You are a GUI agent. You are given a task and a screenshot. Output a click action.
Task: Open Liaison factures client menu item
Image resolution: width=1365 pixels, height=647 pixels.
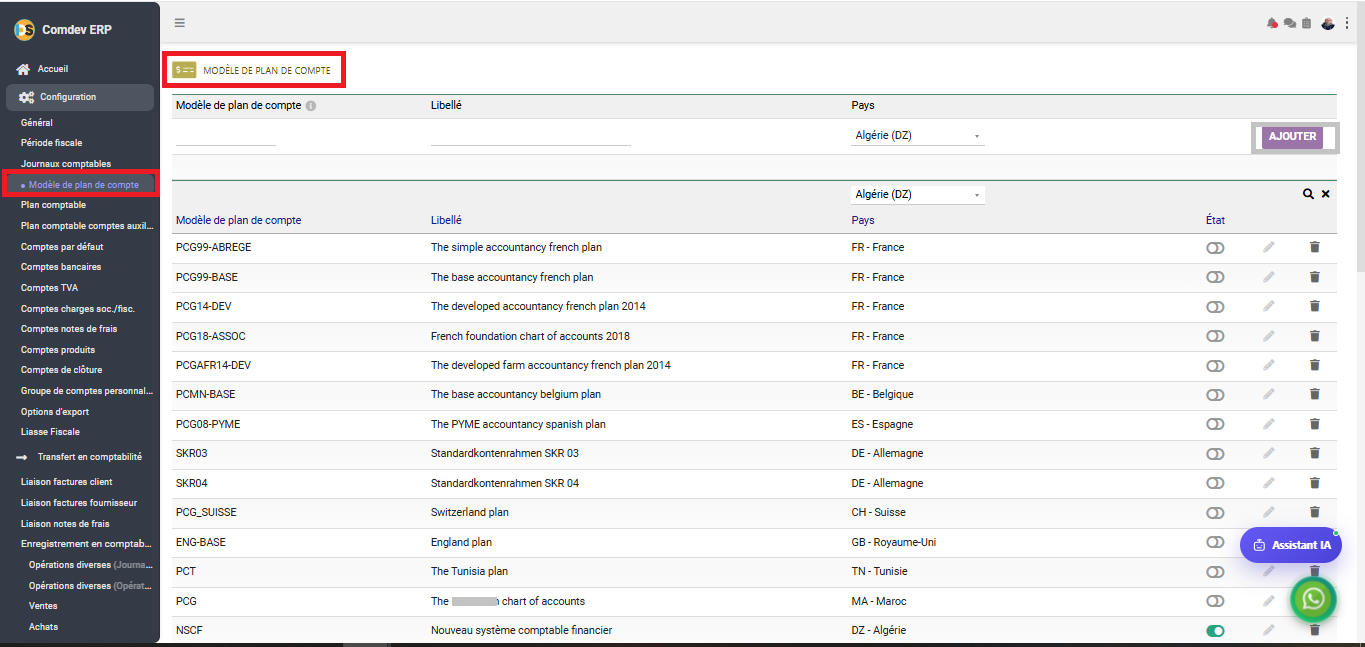click(x=67, y=482)
